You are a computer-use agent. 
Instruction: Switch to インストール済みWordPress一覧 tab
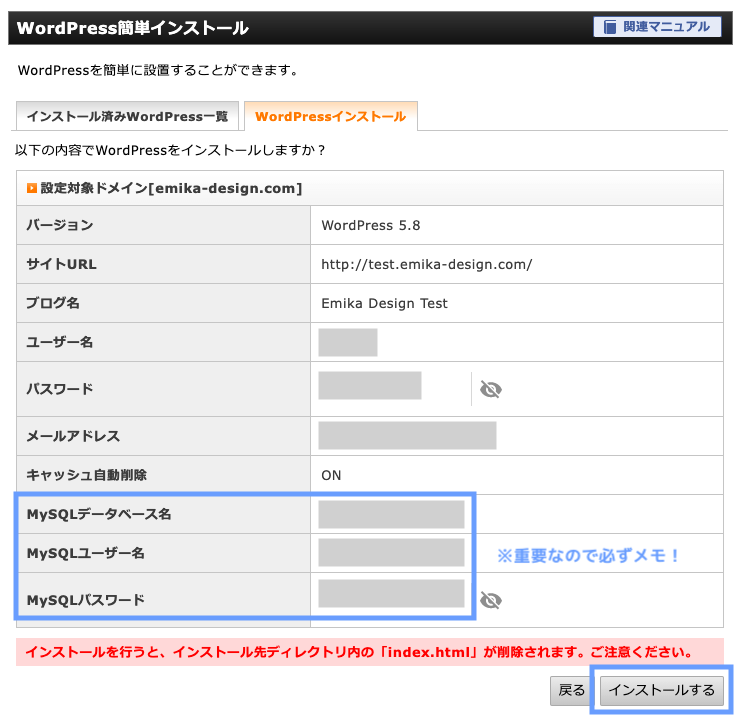click(x=128, y=117)
